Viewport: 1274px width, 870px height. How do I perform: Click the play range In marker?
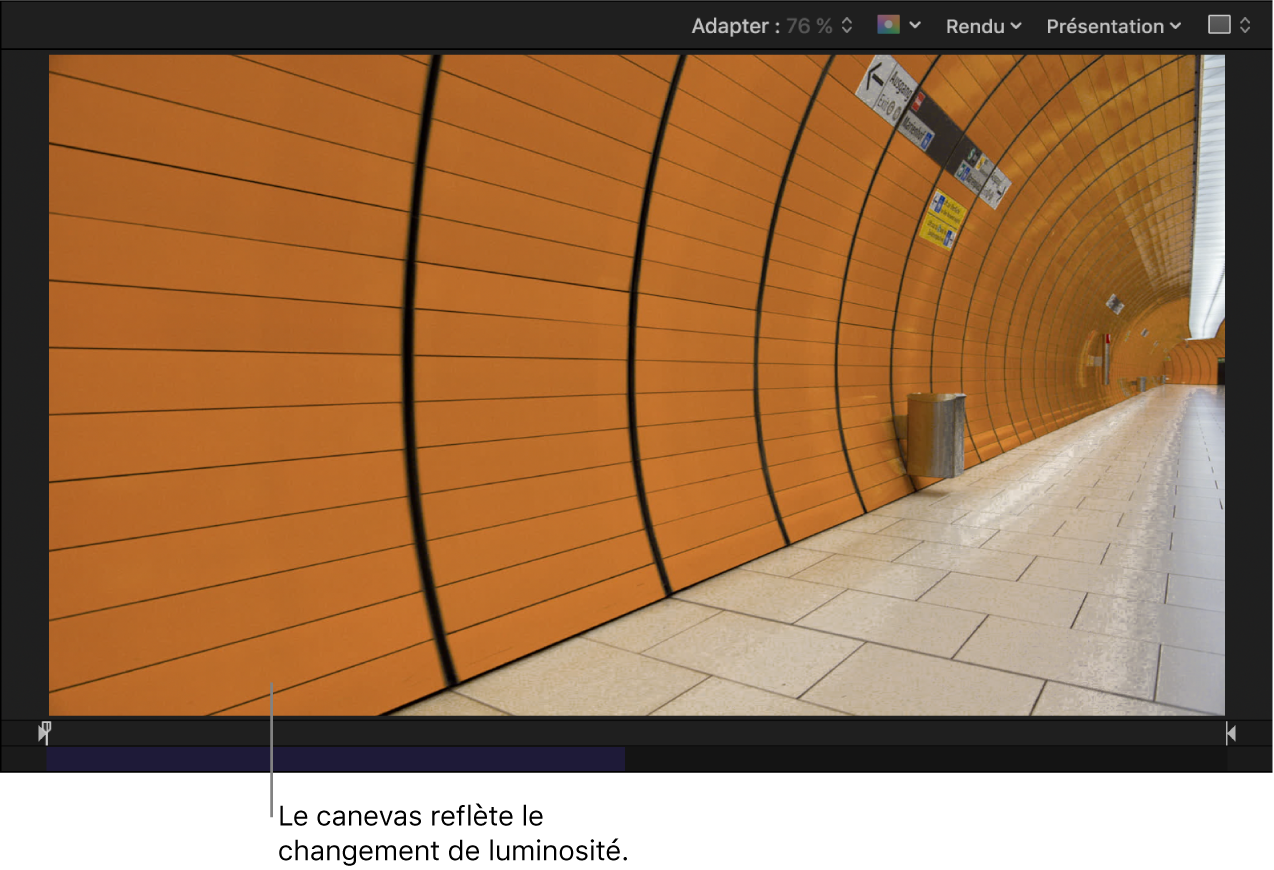44,733
